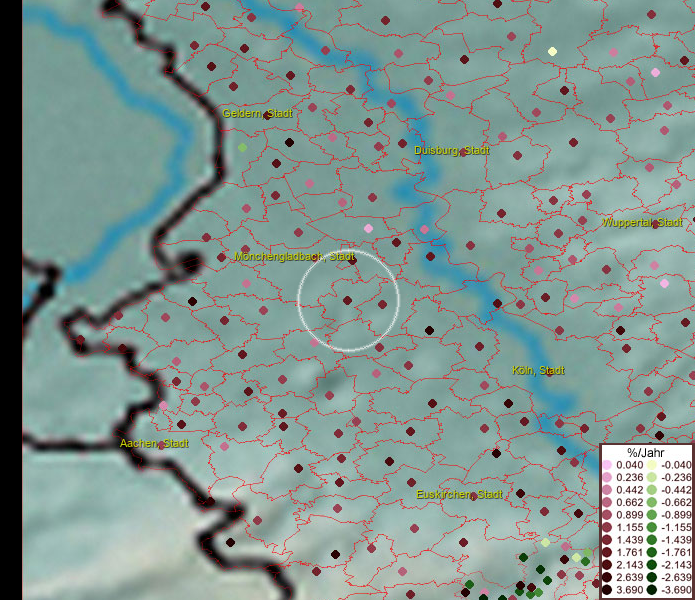Click the -3.690 darkest green swatch
Screen dimensions: 695x600
[x=652, y=590]
